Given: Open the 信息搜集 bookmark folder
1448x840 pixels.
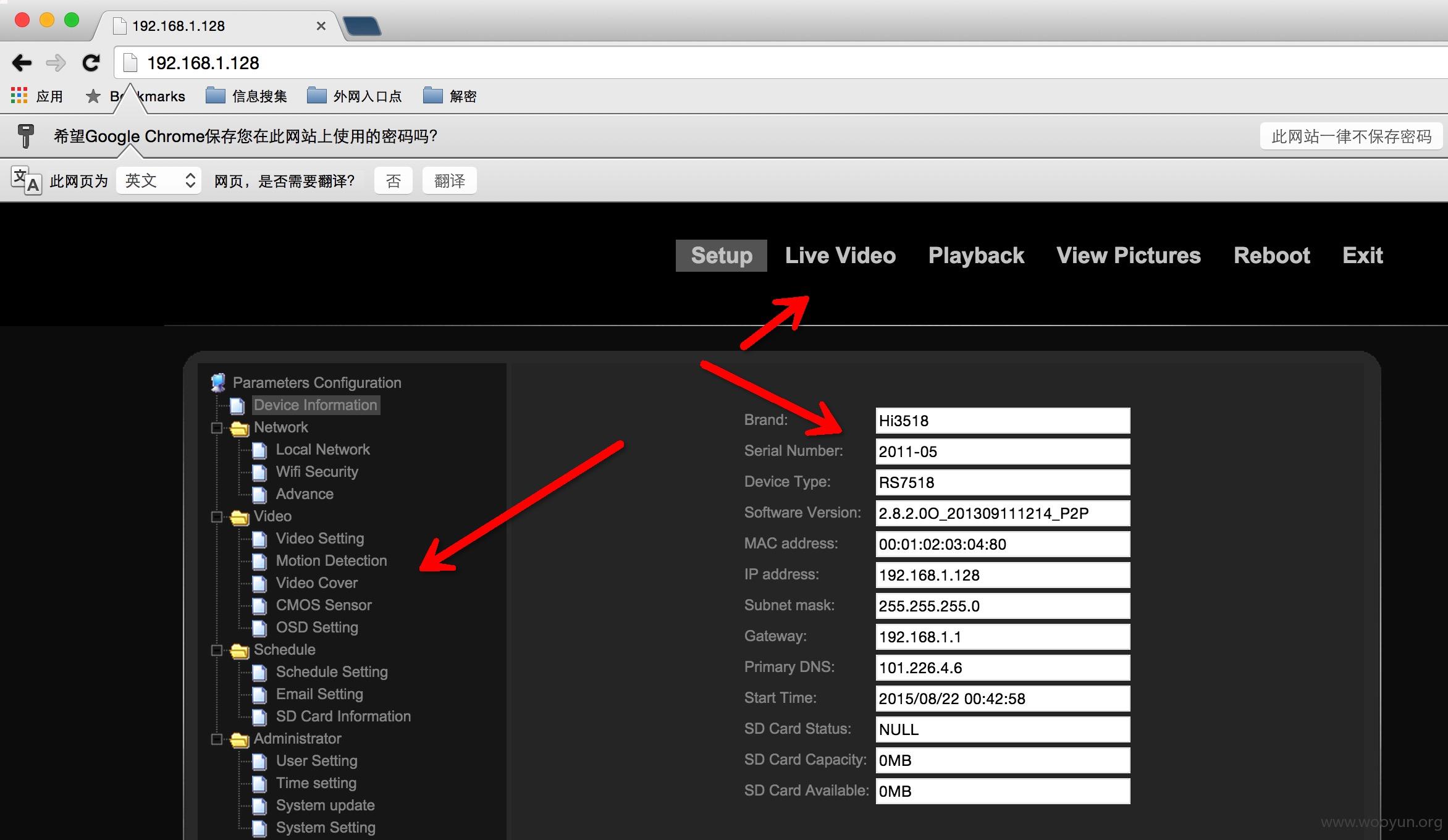Looking at the screenshot, I should click(246, 96).
